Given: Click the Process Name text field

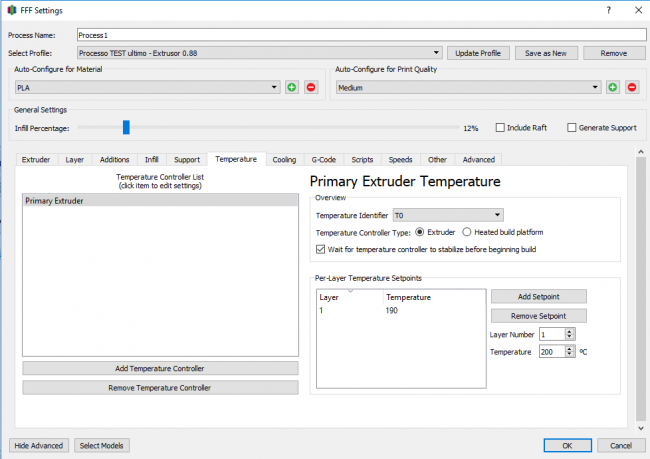Looking at the screenshot, I should coord(360,34).
